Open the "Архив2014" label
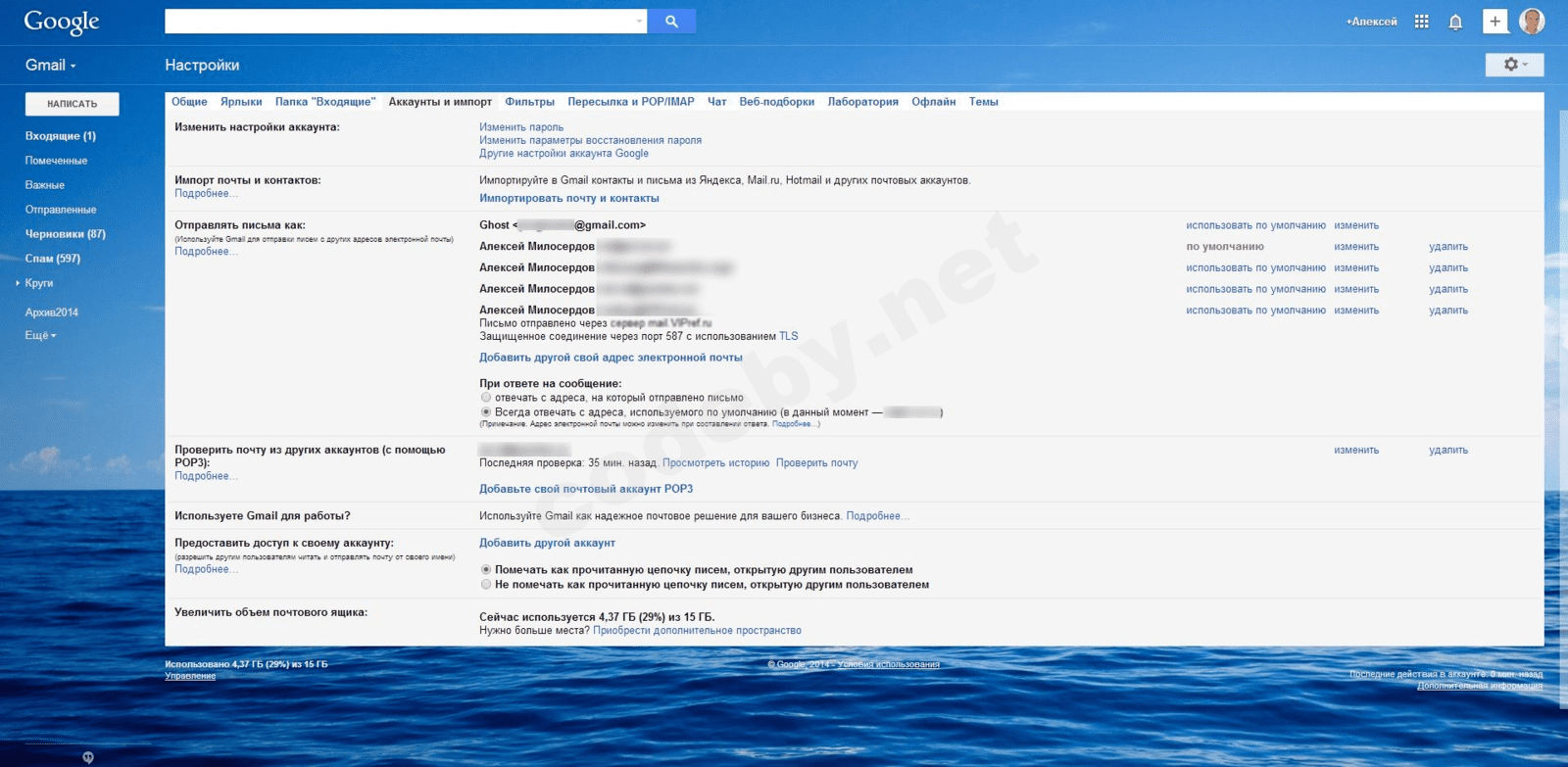This screenshot has height=767, width=1568. [x=52, y=312]
